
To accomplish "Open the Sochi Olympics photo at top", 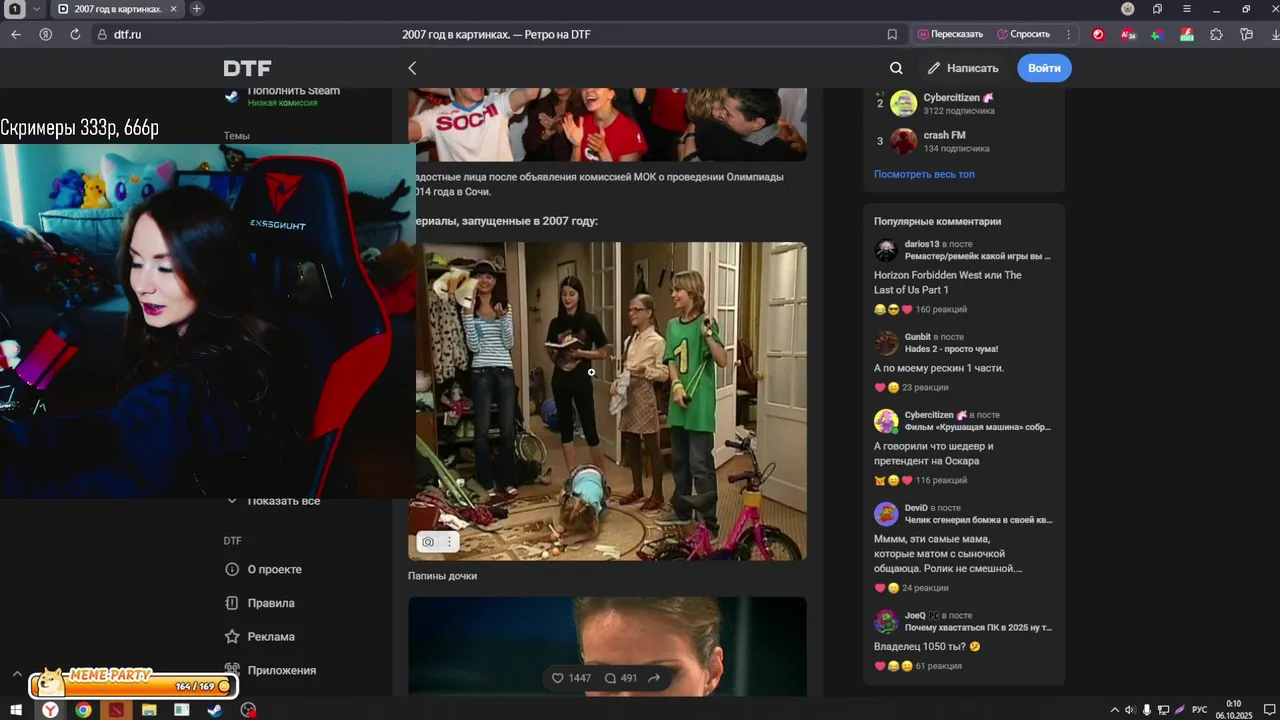I will tap(607, 124).
